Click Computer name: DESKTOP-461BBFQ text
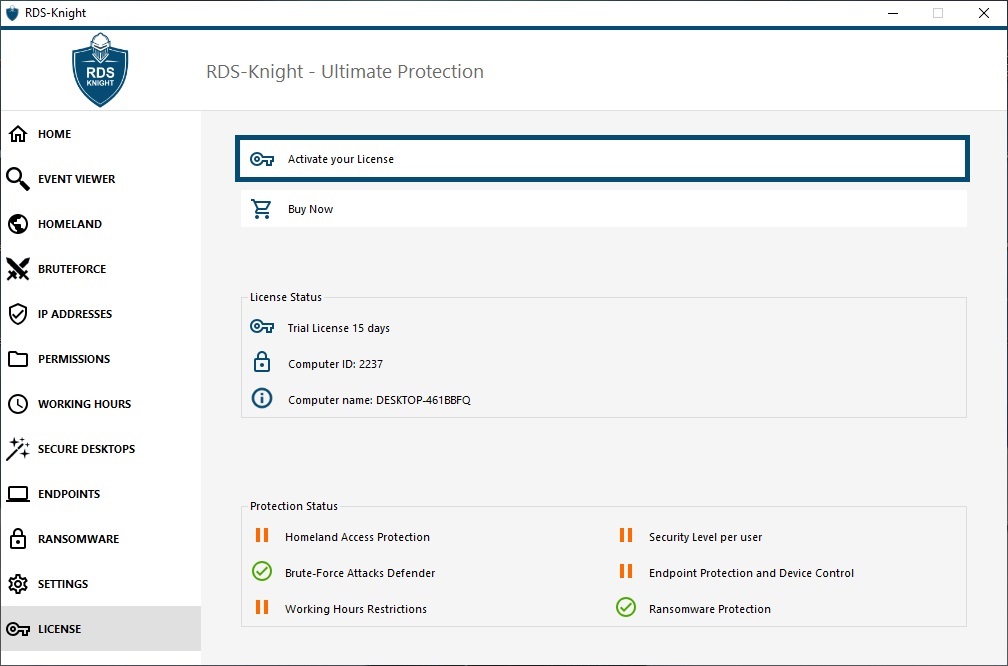The height and width of the screenshot is (666, 1008). click(x=379, y=400)
